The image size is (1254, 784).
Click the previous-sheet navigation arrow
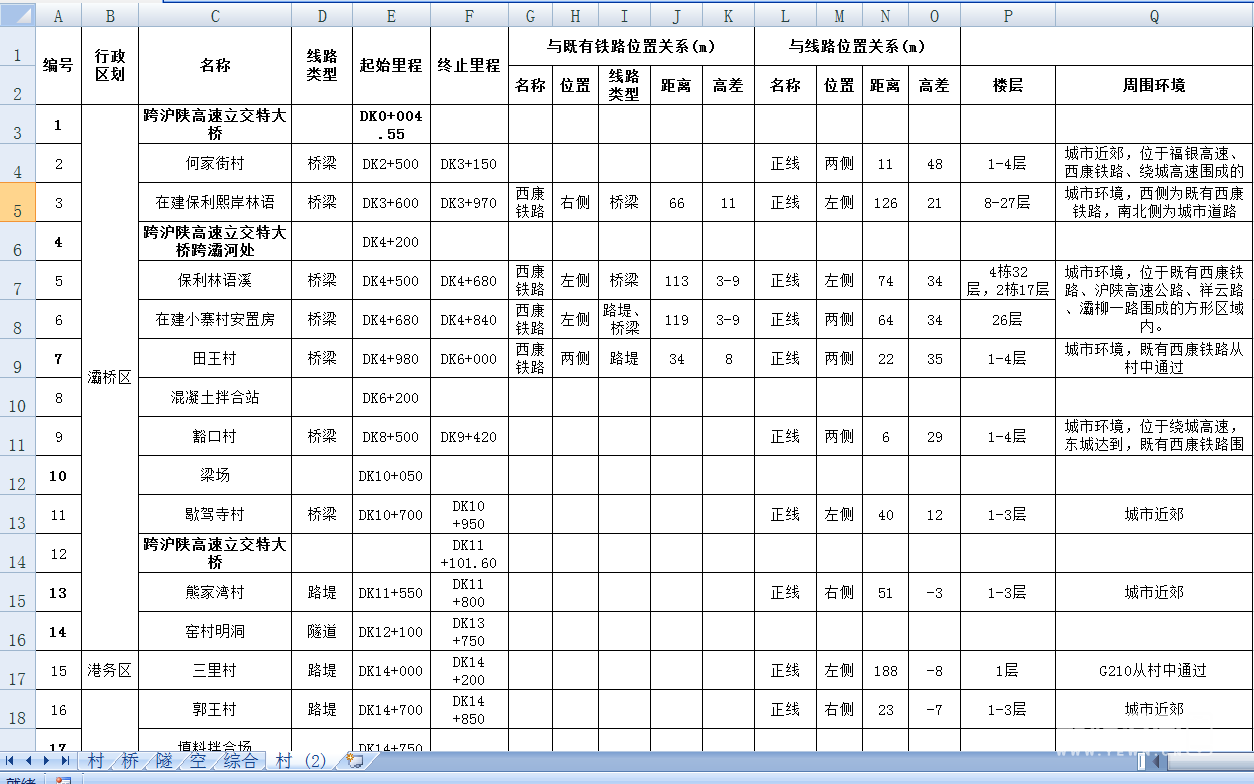click(x=27, y=762)
